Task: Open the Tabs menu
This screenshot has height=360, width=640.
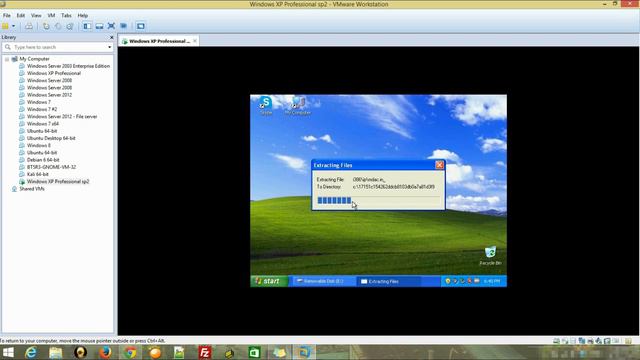Action: pos(66,16)
